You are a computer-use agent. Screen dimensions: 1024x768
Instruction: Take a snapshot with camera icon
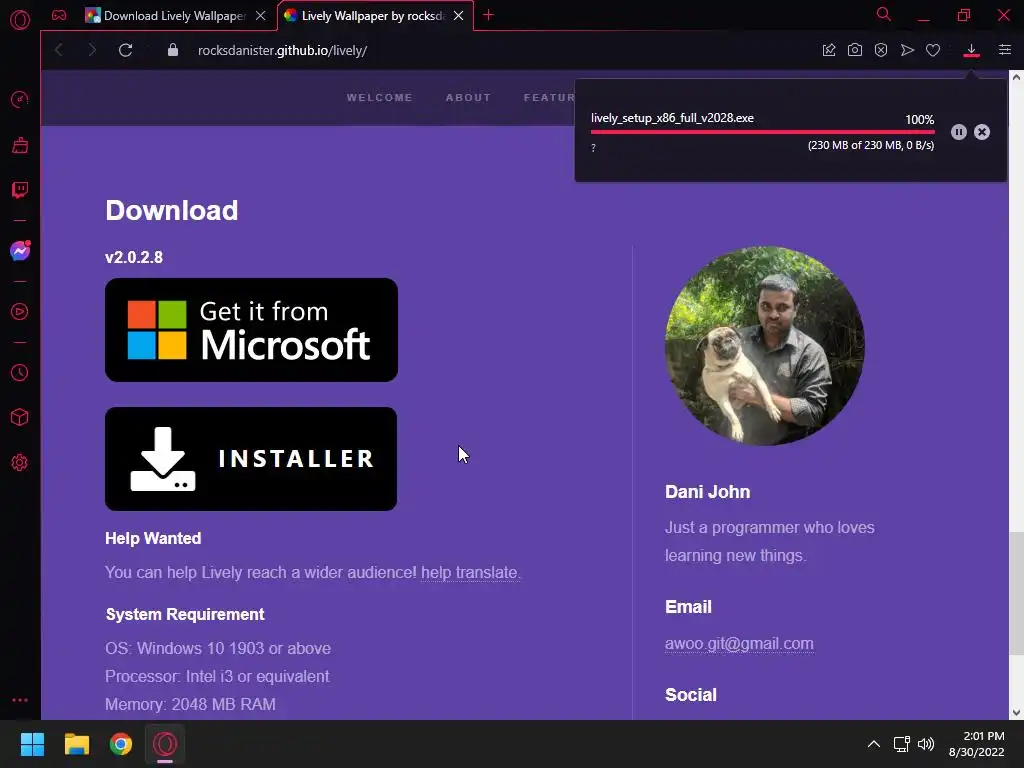pyautogui.click(x=855, y=50)
